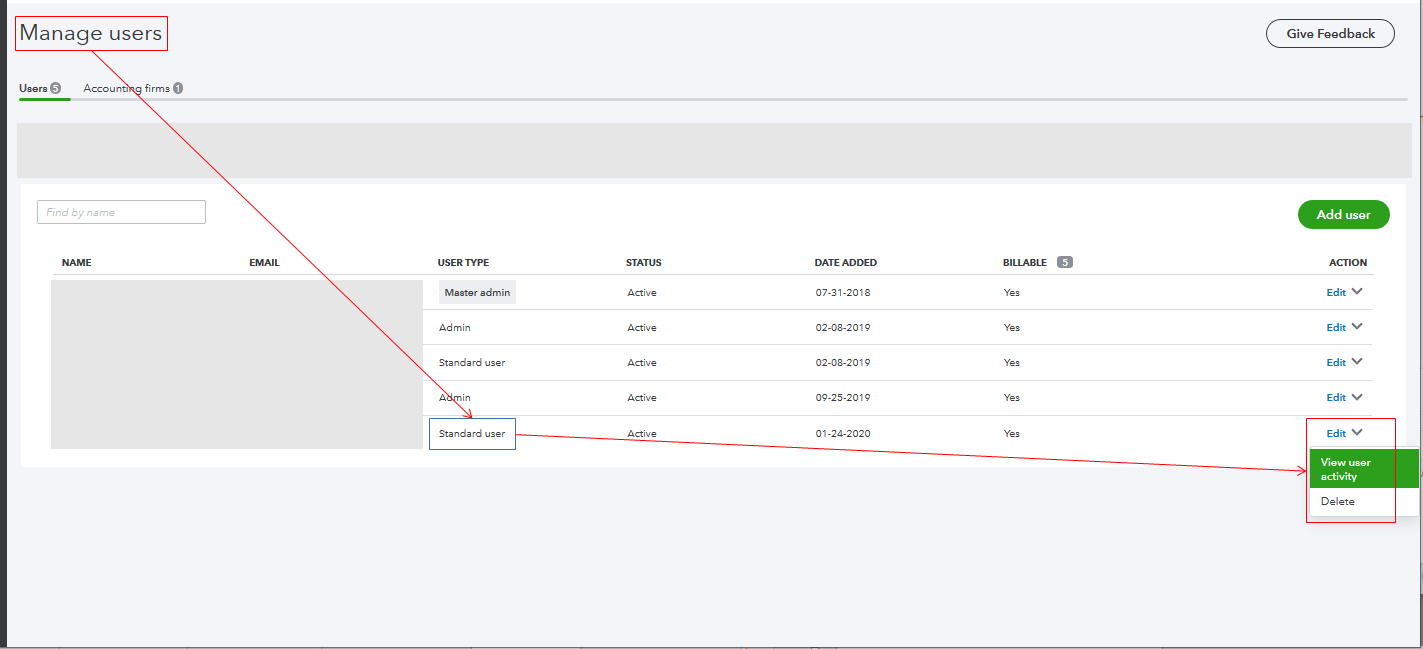This screenshot has height=649, width=1423.
Task: Click the Add user button
Action: (x=1343, y=214)
